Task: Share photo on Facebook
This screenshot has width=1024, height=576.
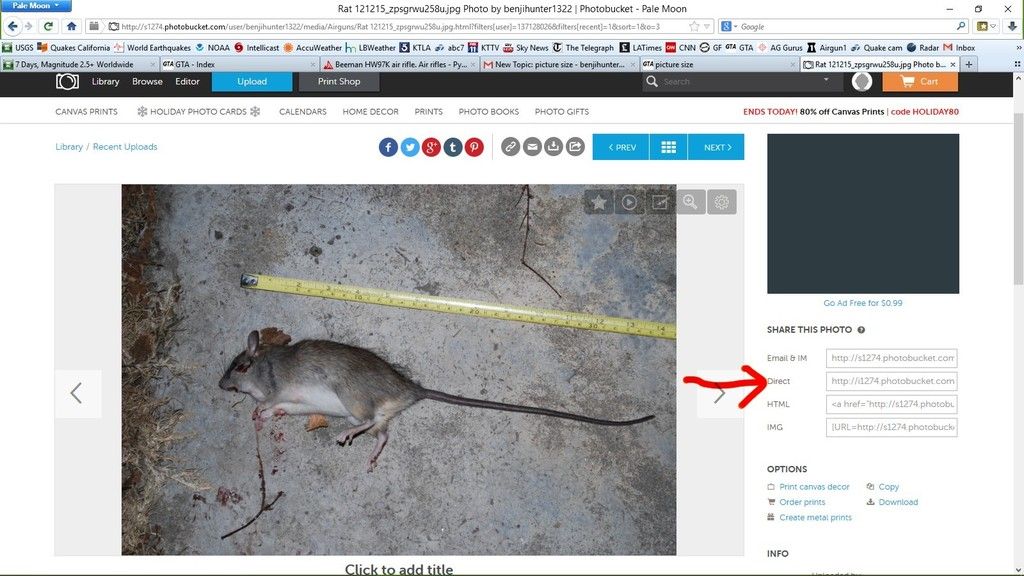Action: [388, 148]
